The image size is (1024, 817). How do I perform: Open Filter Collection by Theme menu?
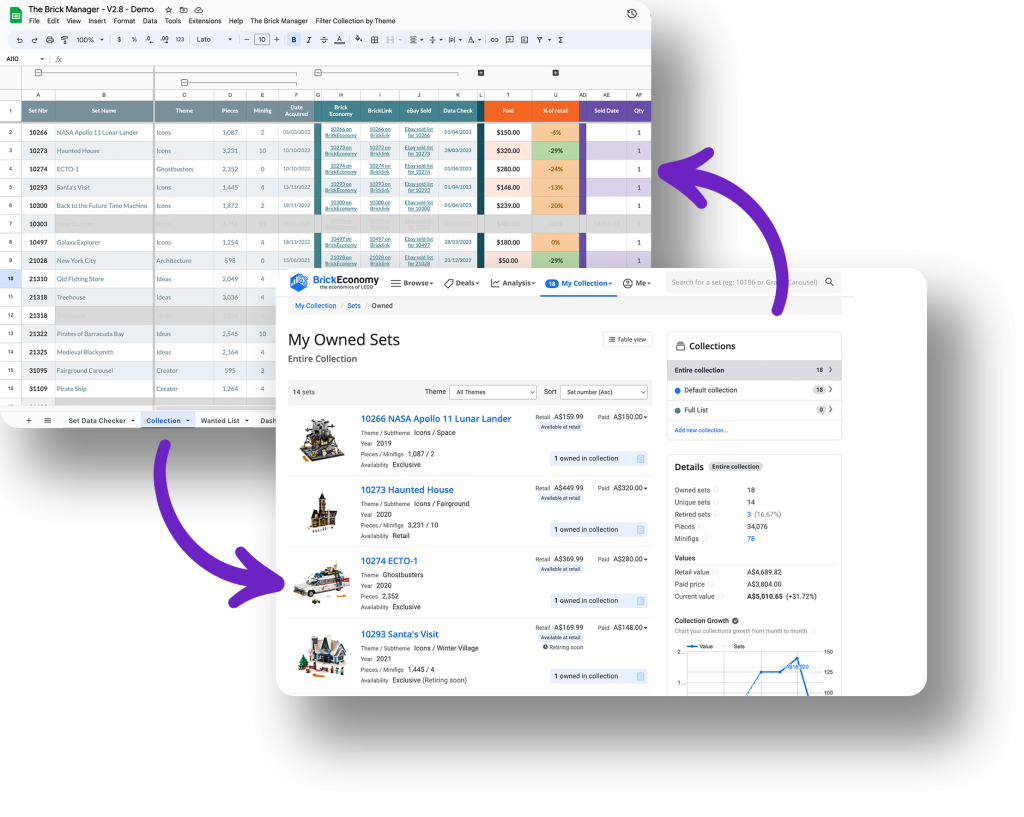point(355,21)
